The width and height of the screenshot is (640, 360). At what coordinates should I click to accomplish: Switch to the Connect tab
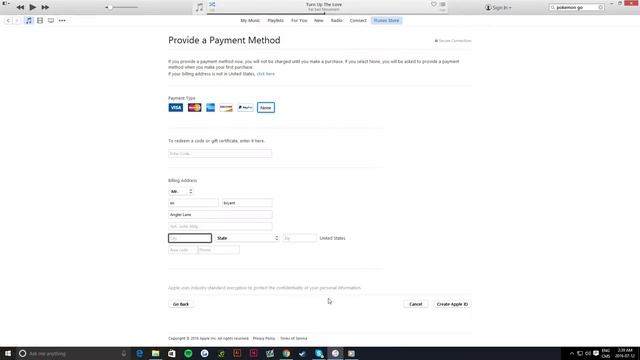point(358,20)
